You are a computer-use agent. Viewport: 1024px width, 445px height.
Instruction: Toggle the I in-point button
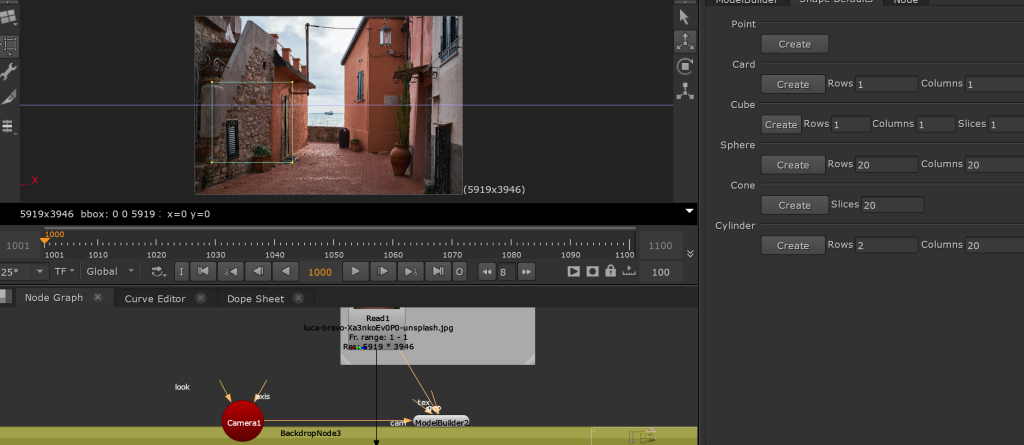coord(181,271)
